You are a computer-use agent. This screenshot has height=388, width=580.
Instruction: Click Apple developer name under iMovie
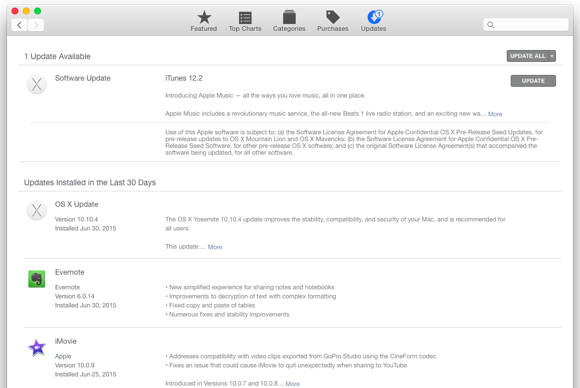pyautogui.click(x=63, y=356)
